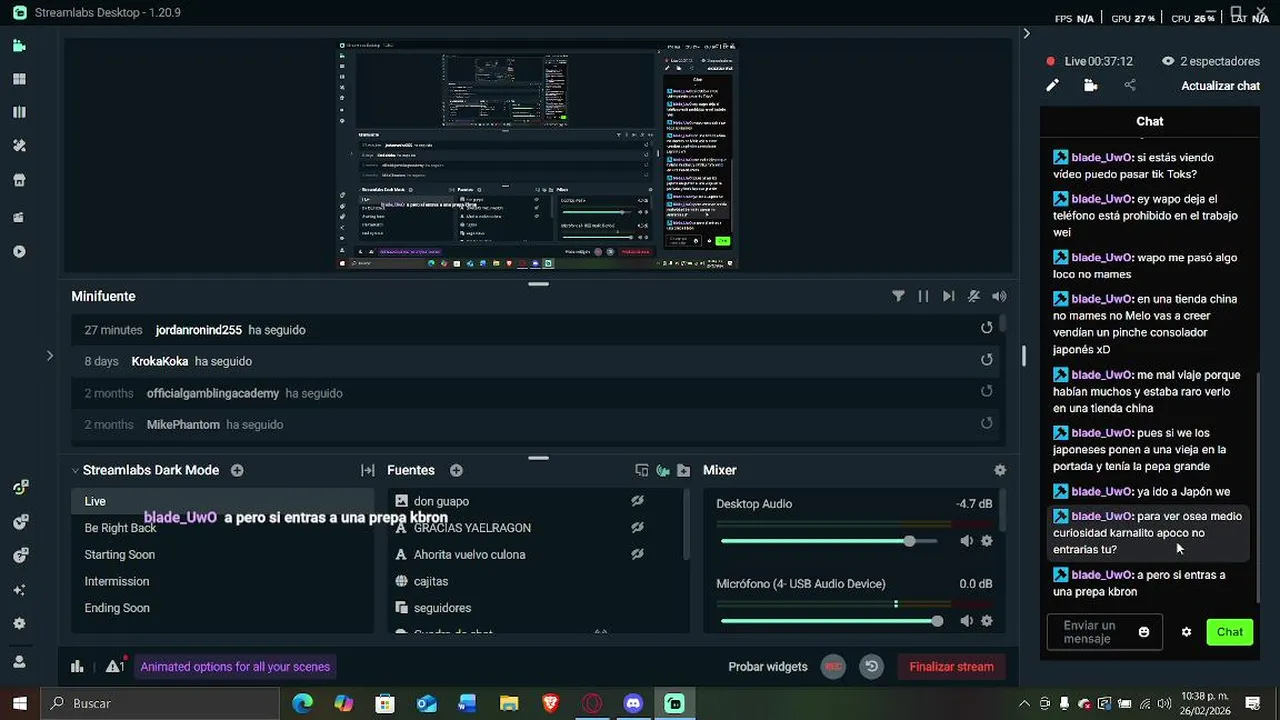The width and height of the screenshot is (1280, 720).
Task: Open chat settings gear icon
Action: coord(1186,632)
